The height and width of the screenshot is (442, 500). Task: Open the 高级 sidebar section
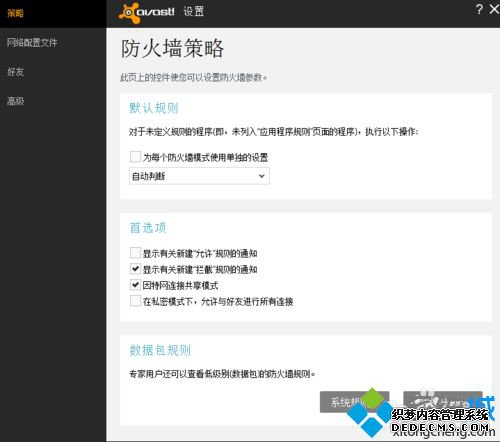point(15,101)
